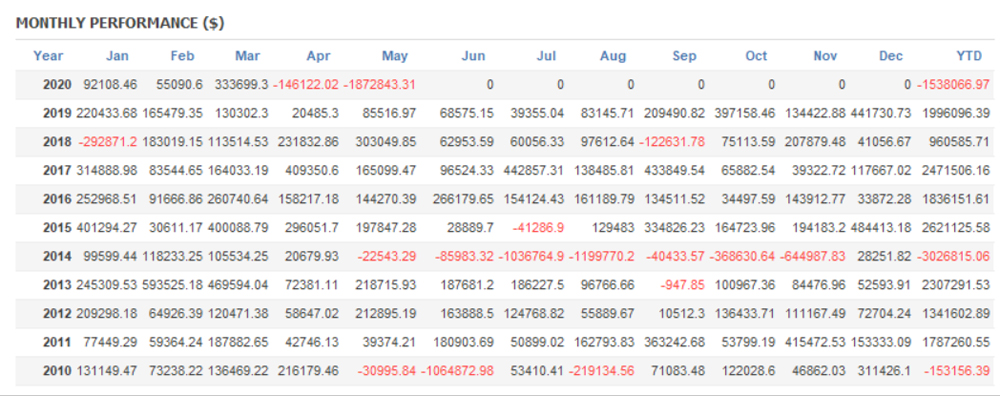Click the 2014 YTD value -3026815.06
The height and width of the screenshot is (396, 1000).
[x=954, y=256]
